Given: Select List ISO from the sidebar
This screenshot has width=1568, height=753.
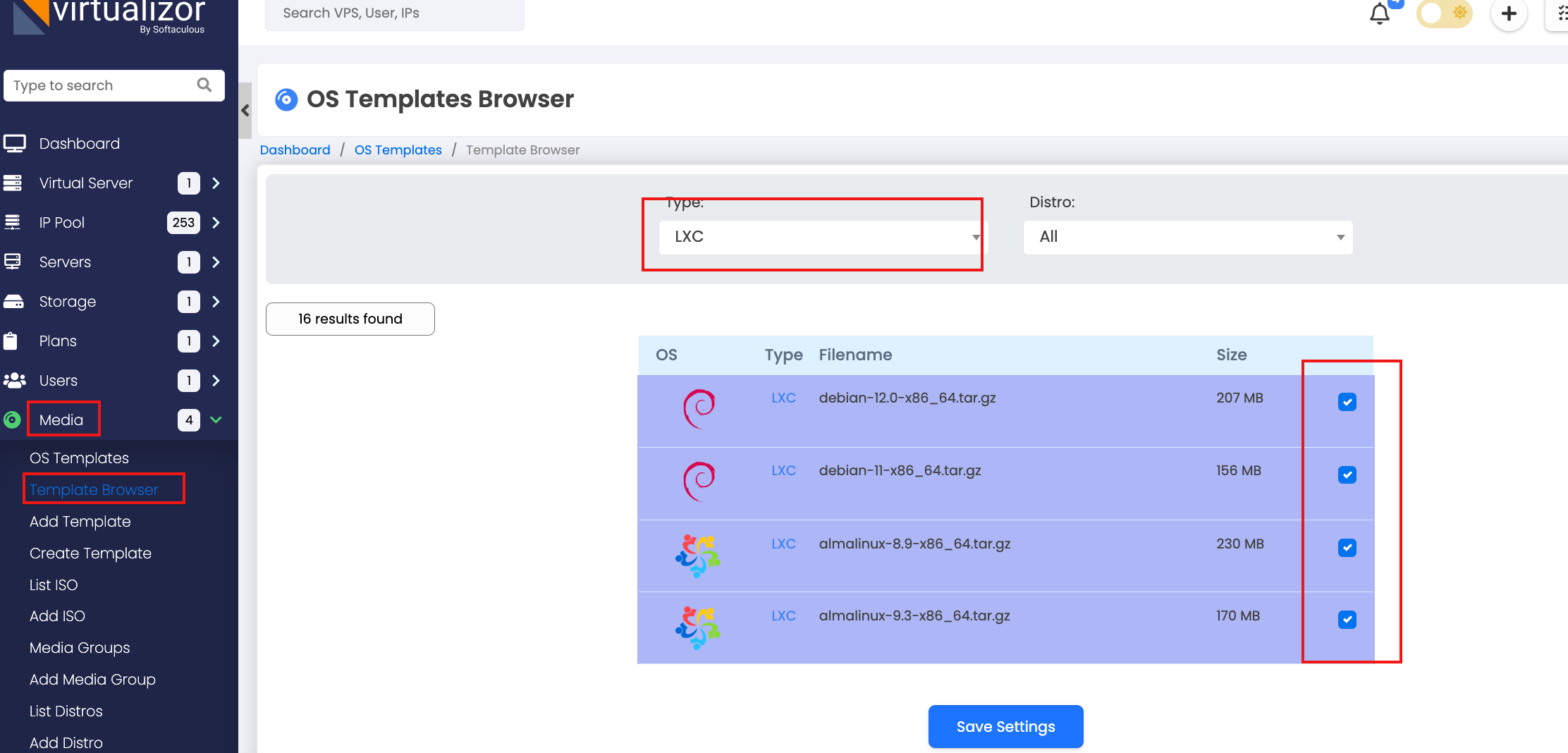Looking at the screenshot, I should click(x=54, y=585).
